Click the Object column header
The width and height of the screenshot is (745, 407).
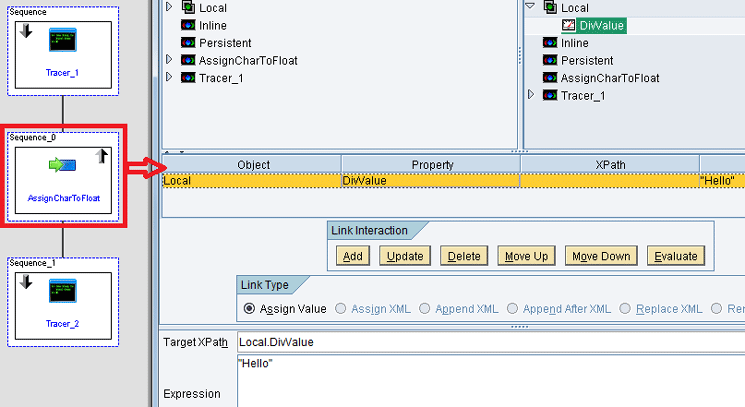click(x=253, y=164)
